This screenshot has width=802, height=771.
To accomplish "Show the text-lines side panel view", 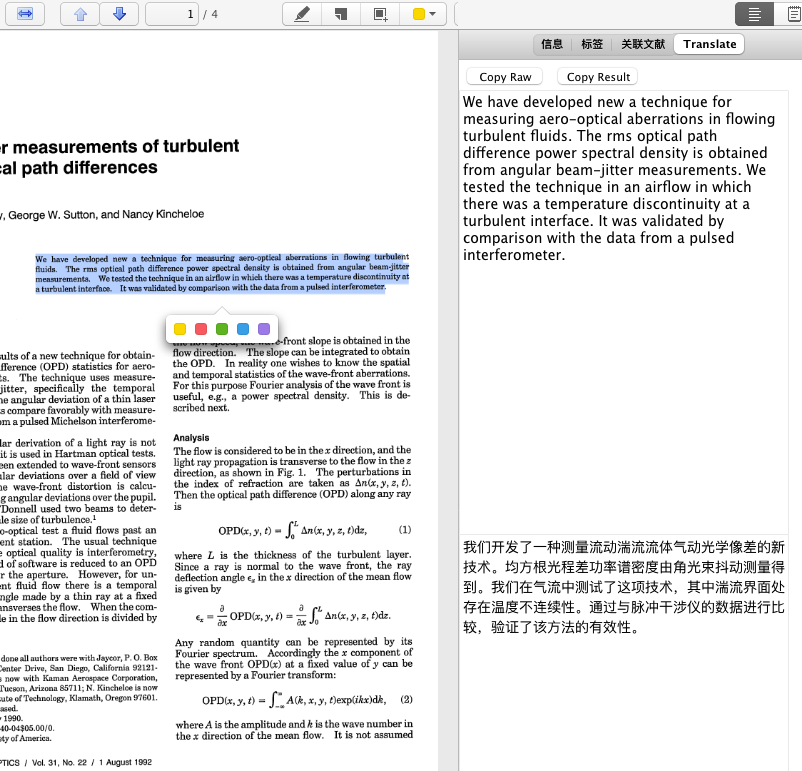I will point(754,14).
